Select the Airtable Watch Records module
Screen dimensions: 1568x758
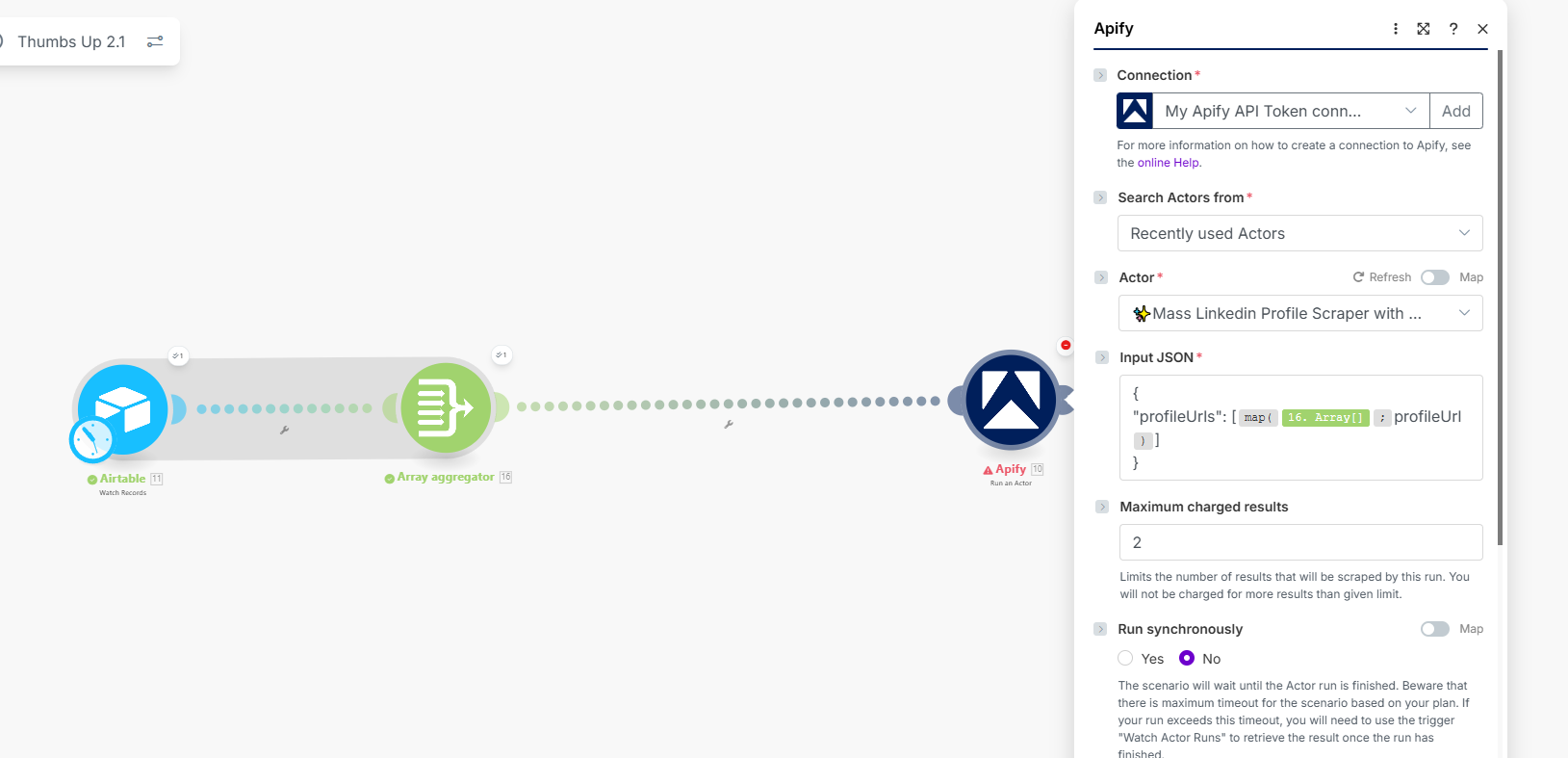click(123, 409)
